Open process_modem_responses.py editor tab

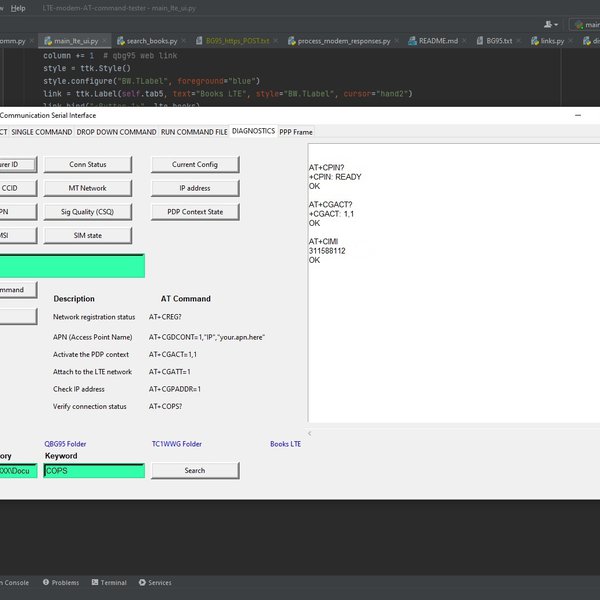coord(344,41)
